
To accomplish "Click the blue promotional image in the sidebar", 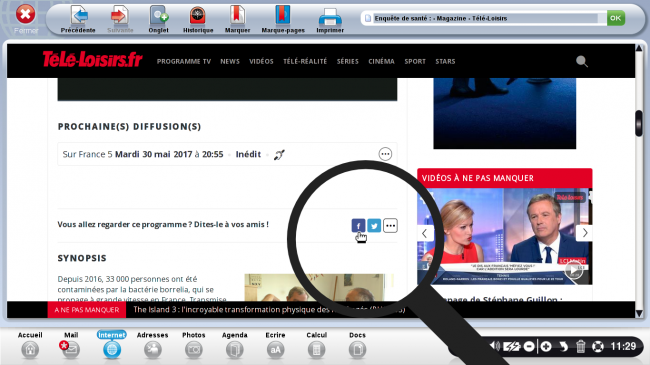I will click(504, 113).
